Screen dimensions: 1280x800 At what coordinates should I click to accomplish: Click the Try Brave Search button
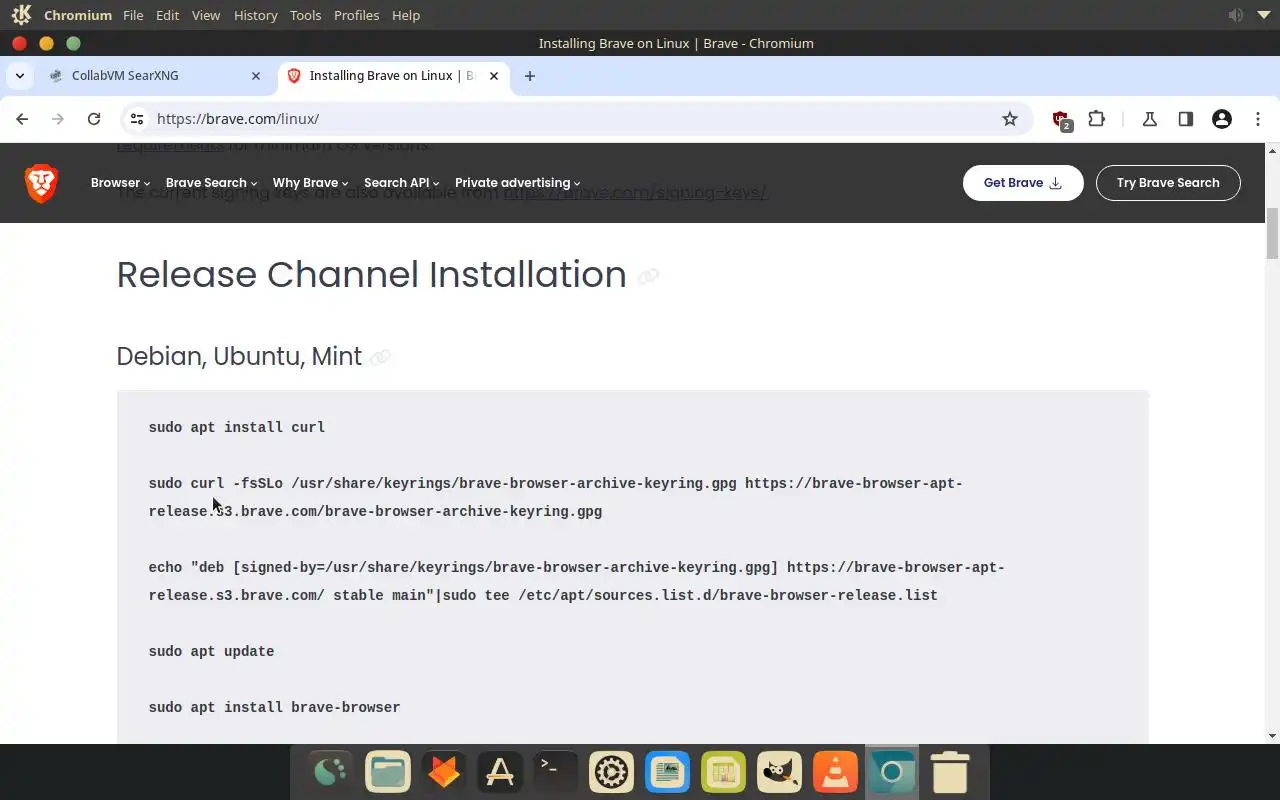(1168, 183)
